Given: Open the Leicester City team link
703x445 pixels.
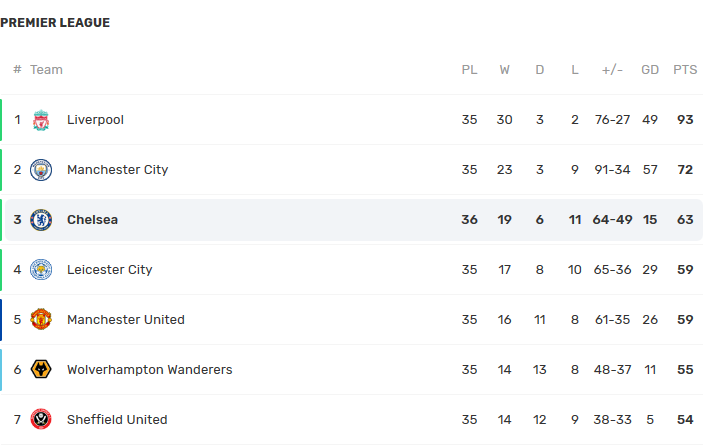Looking at the screenshot, I should click(109, 270).
